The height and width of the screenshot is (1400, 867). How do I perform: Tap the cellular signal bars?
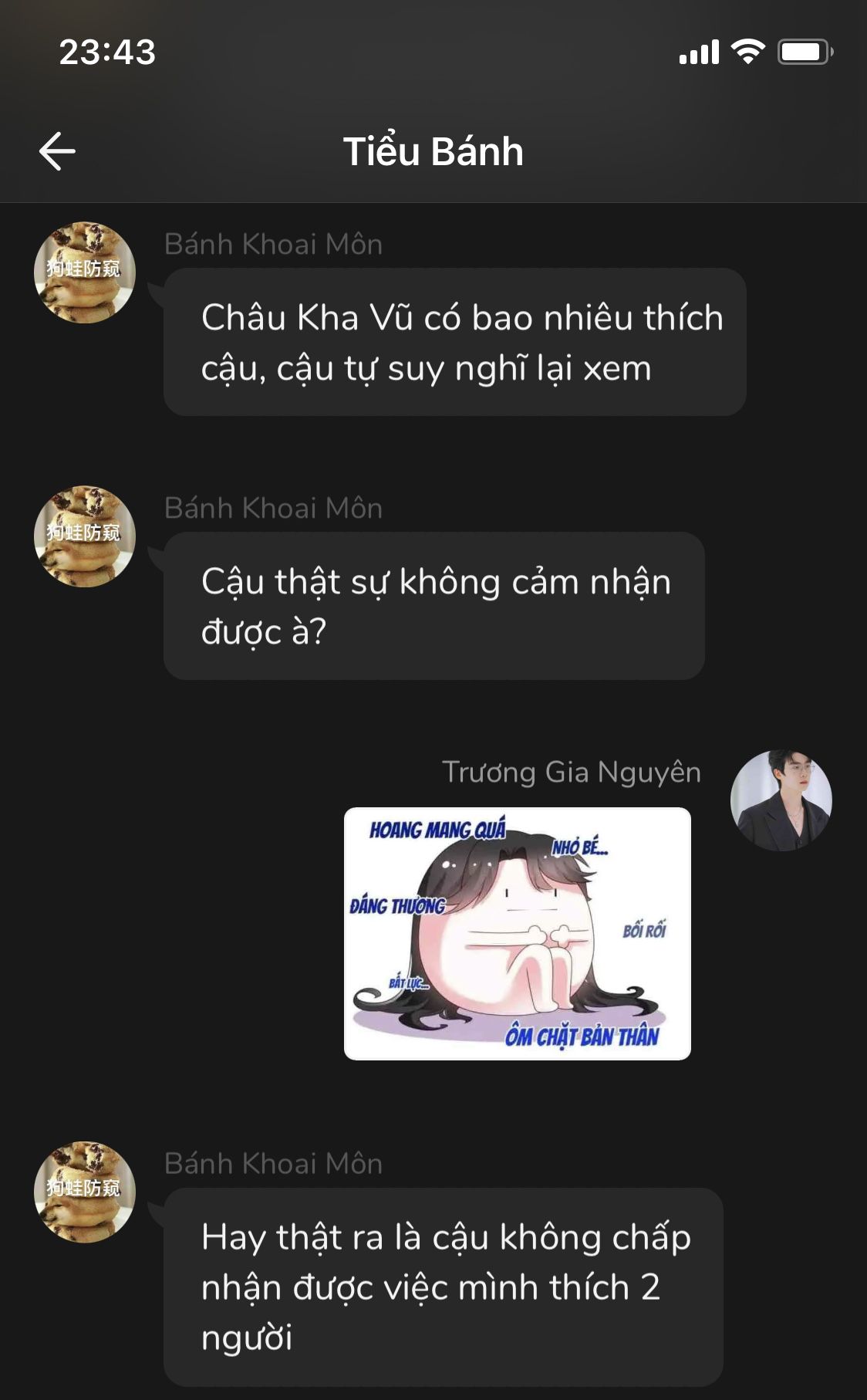coord(699,52)
